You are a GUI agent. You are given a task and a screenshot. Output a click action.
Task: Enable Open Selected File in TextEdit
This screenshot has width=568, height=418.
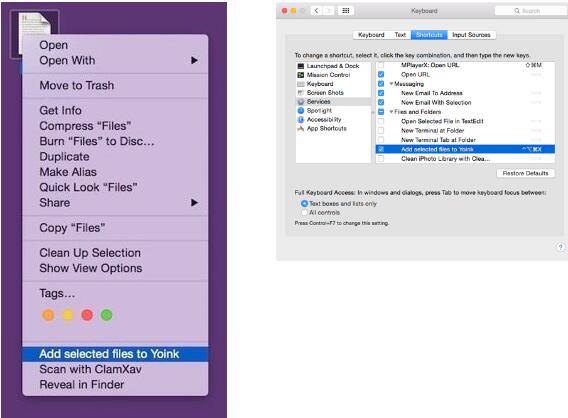click(x=381, y=121)
